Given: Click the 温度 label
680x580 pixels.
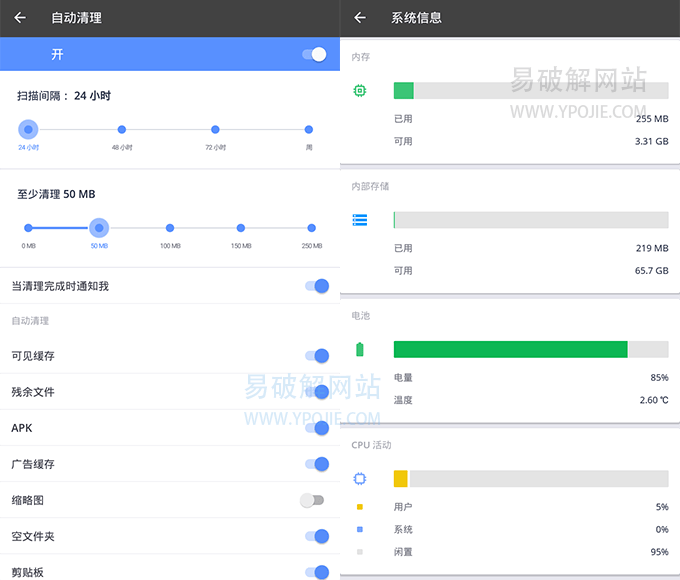Looking at the screenshot, I should [403, 400].
